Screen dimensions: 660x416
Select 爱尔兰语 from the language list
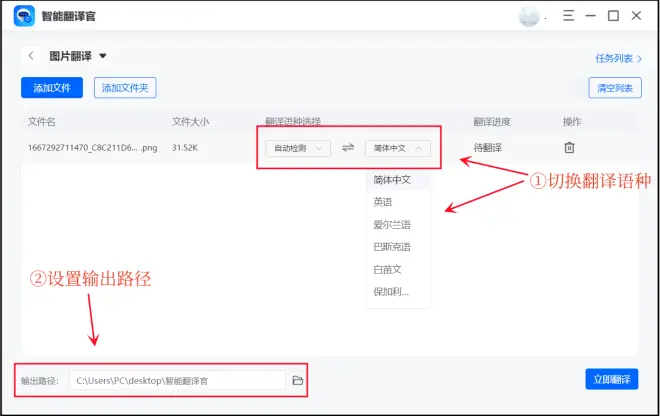[391, 224]
